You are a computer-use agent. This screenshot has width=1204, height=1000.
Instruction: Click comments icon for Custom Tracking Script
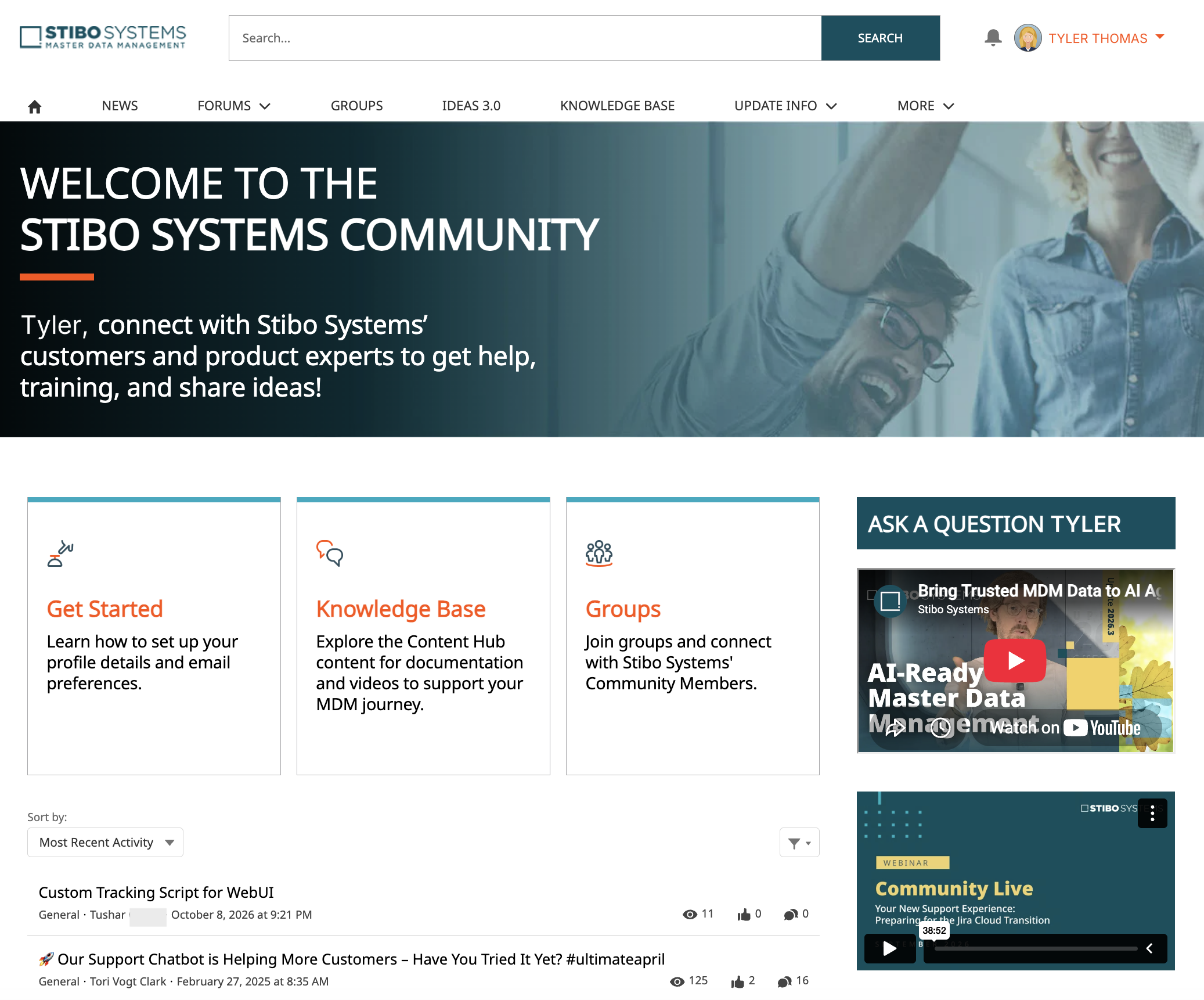[x=791, y=915]
